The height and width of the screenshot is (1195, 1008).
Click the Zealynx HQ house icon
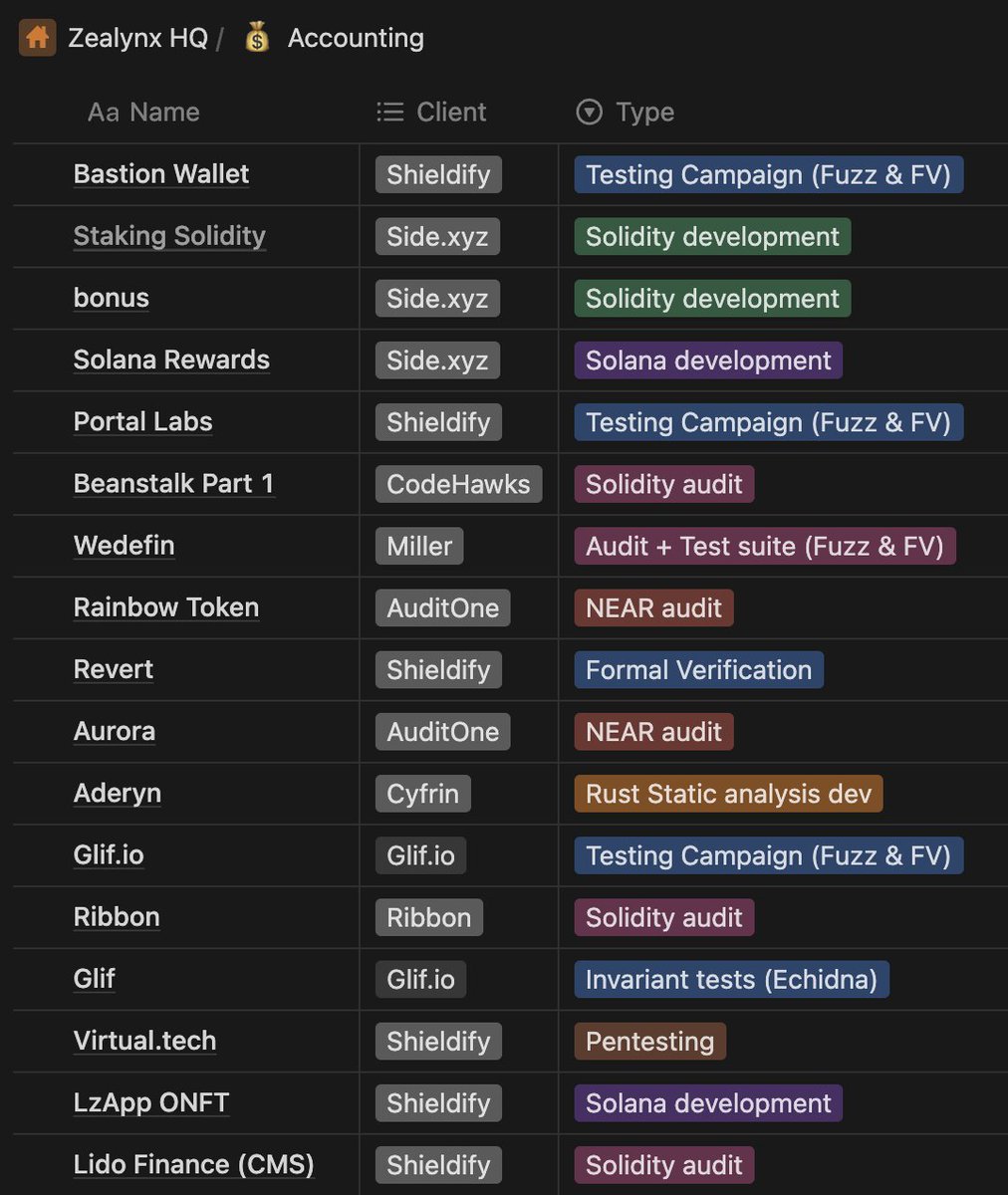pos(37,38)
